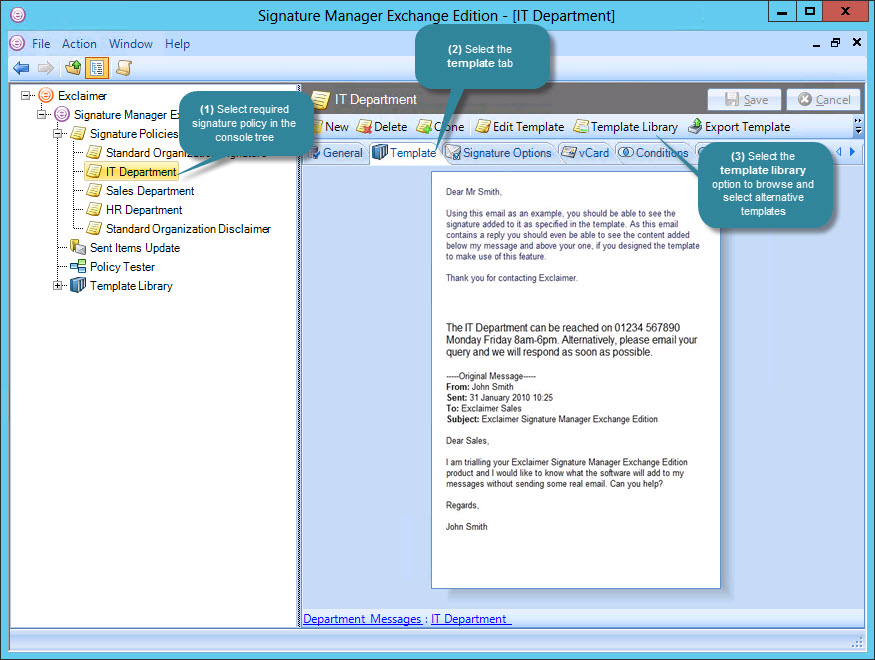This screenshot has height=660, width=875.
Task: Open the toolbar overflow chevron
Action: pos(858,127)
